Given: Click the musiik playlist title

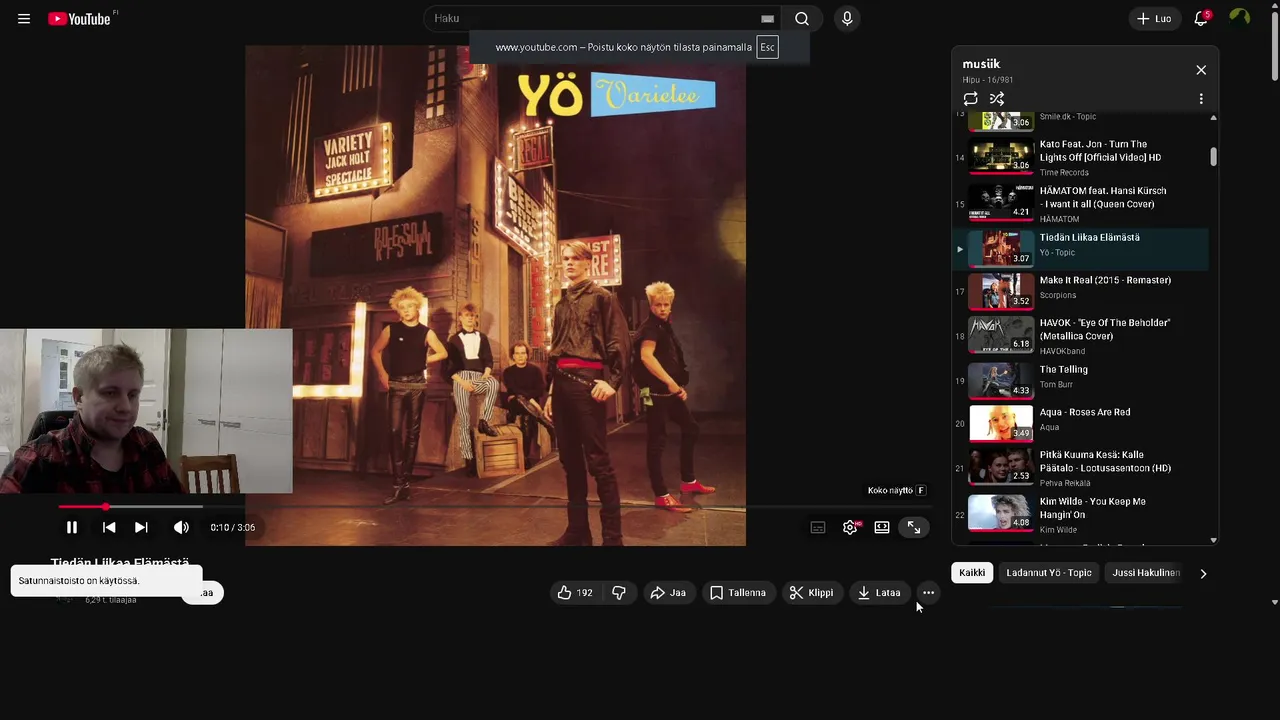Looking at the screenshot, I should tap(981, 64).
